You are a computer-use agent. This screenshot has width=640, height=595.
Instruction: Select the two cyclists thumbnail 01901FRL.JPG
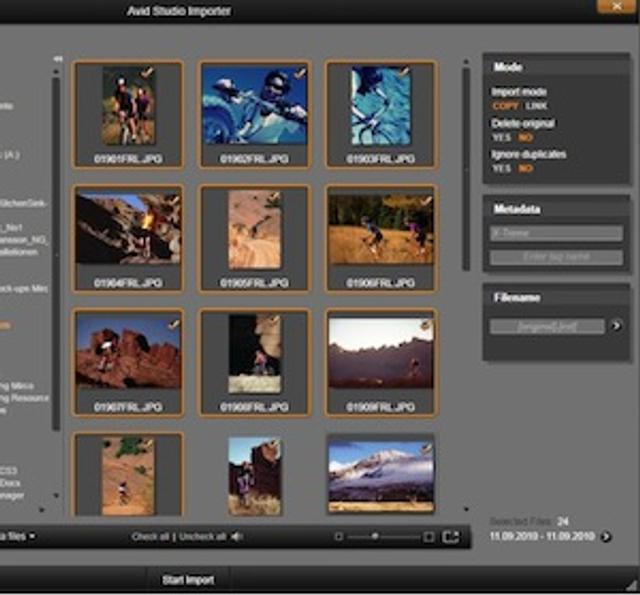pyautogui.click(x=128, y=115)
